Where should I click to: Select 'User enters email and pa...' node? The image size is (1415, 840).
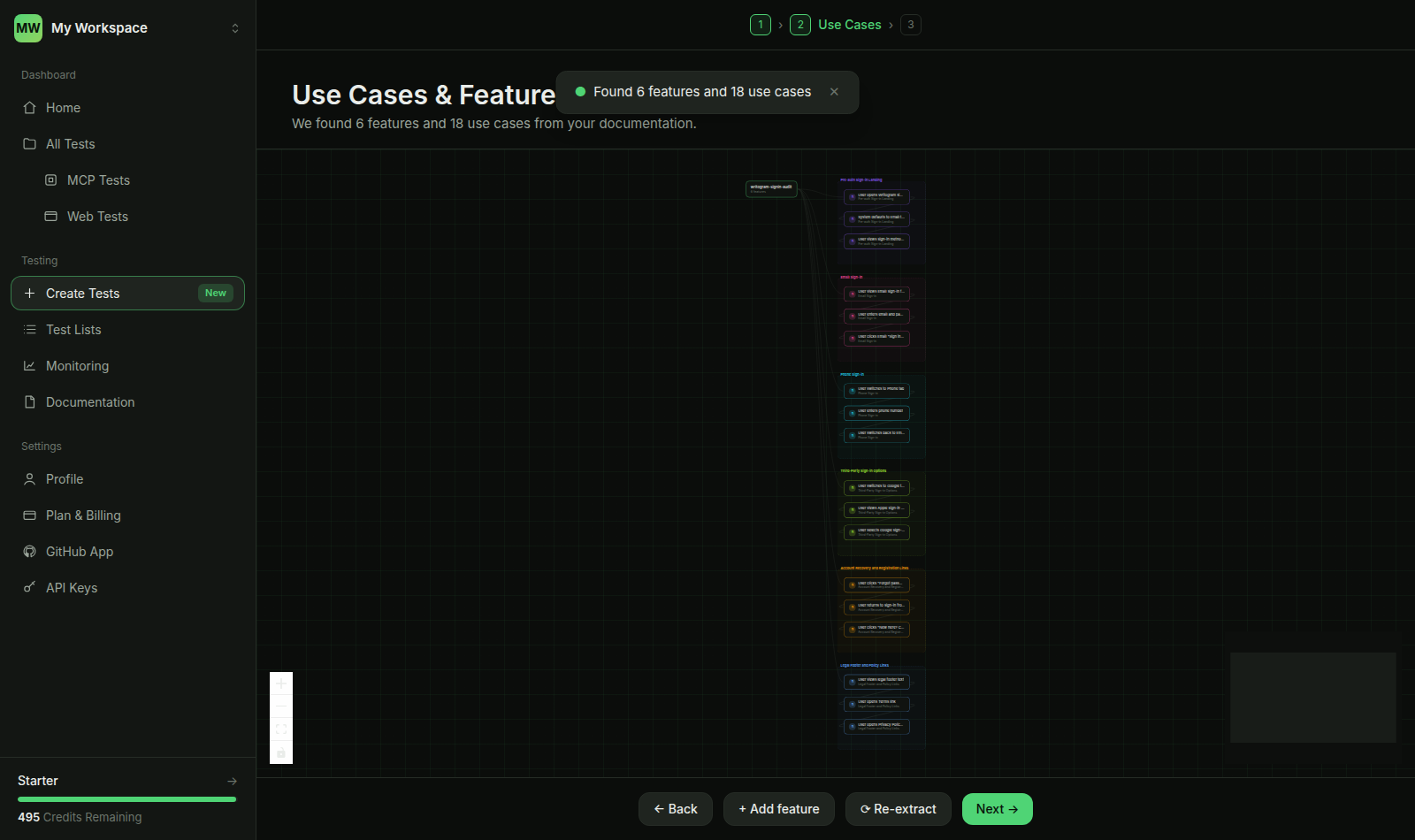(876, 316)
